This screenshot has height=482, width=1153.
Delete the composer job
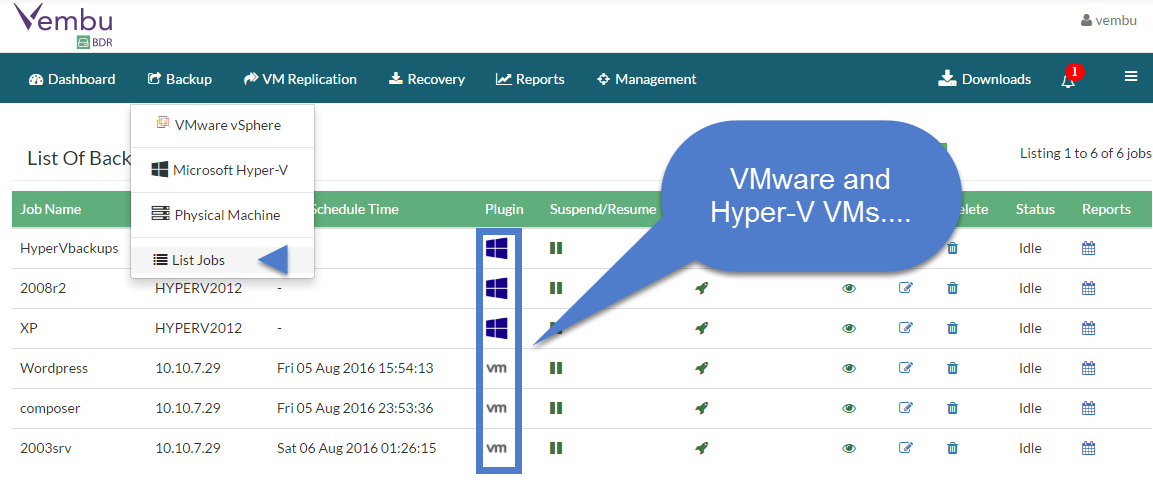tap(952, 407)
